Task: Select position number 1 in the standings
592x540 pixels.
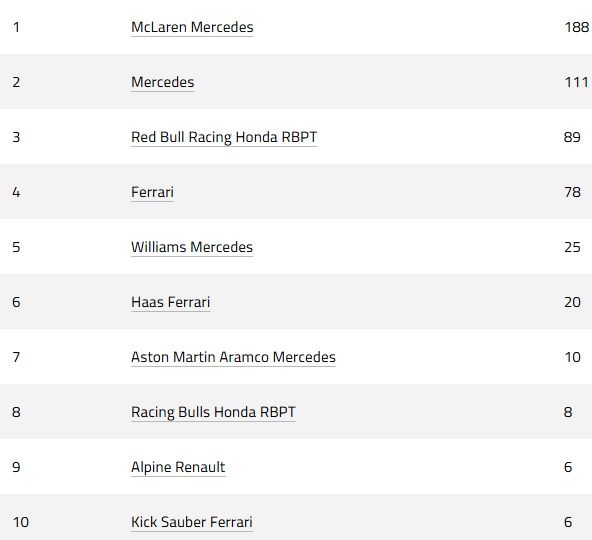Action: [16, 27]
